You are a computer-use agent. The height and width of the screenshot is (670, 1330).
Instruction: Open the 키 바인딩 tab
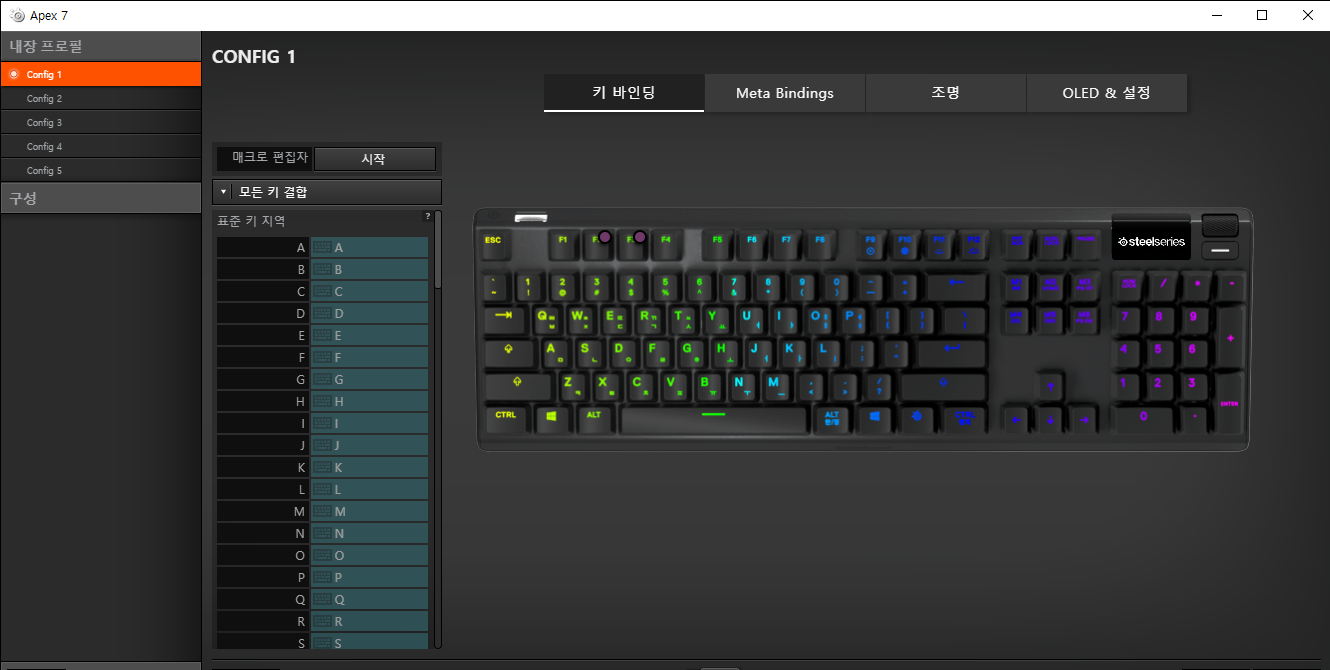(624, 93)
